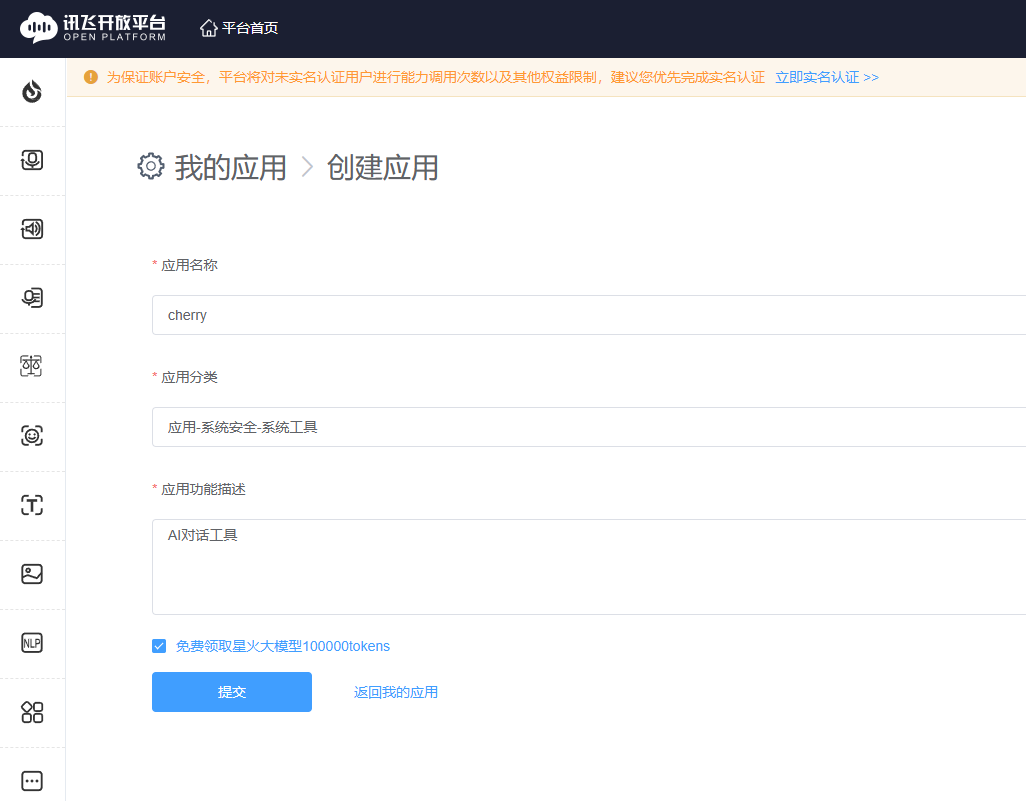Click the microphone-with-text sidebar icon

coord(32,298)
